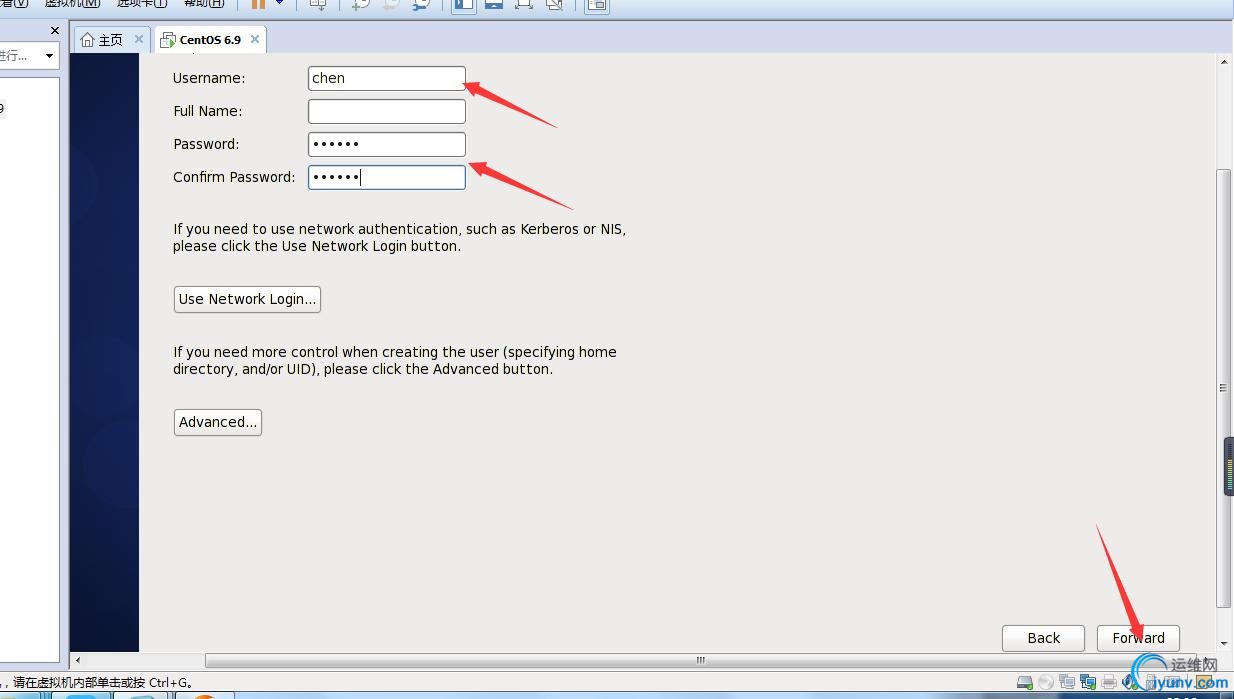
Task: Click the "Full Name:" label text
Action: click(208, 111)
